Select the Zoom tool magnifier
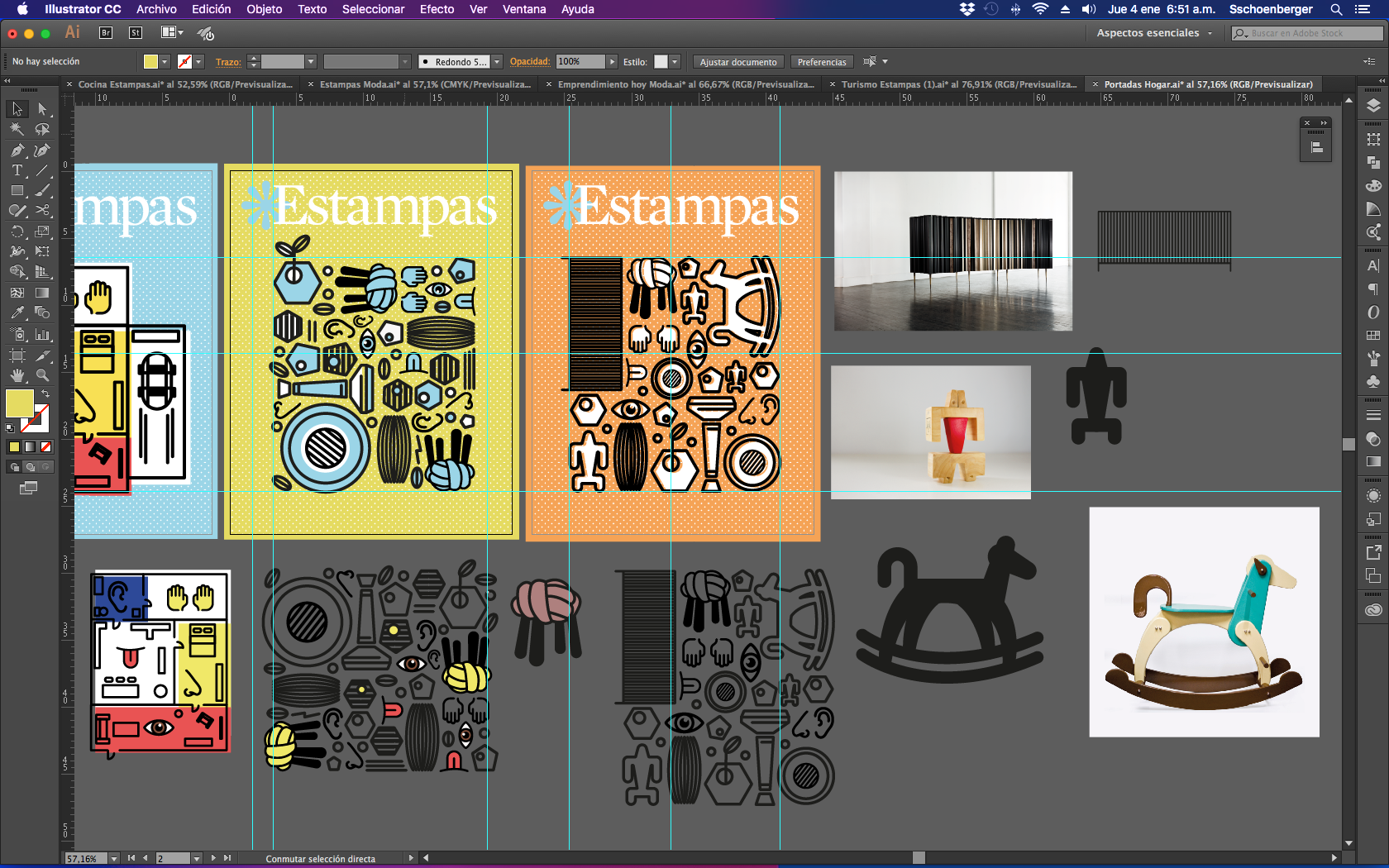 tap(42, 375)
